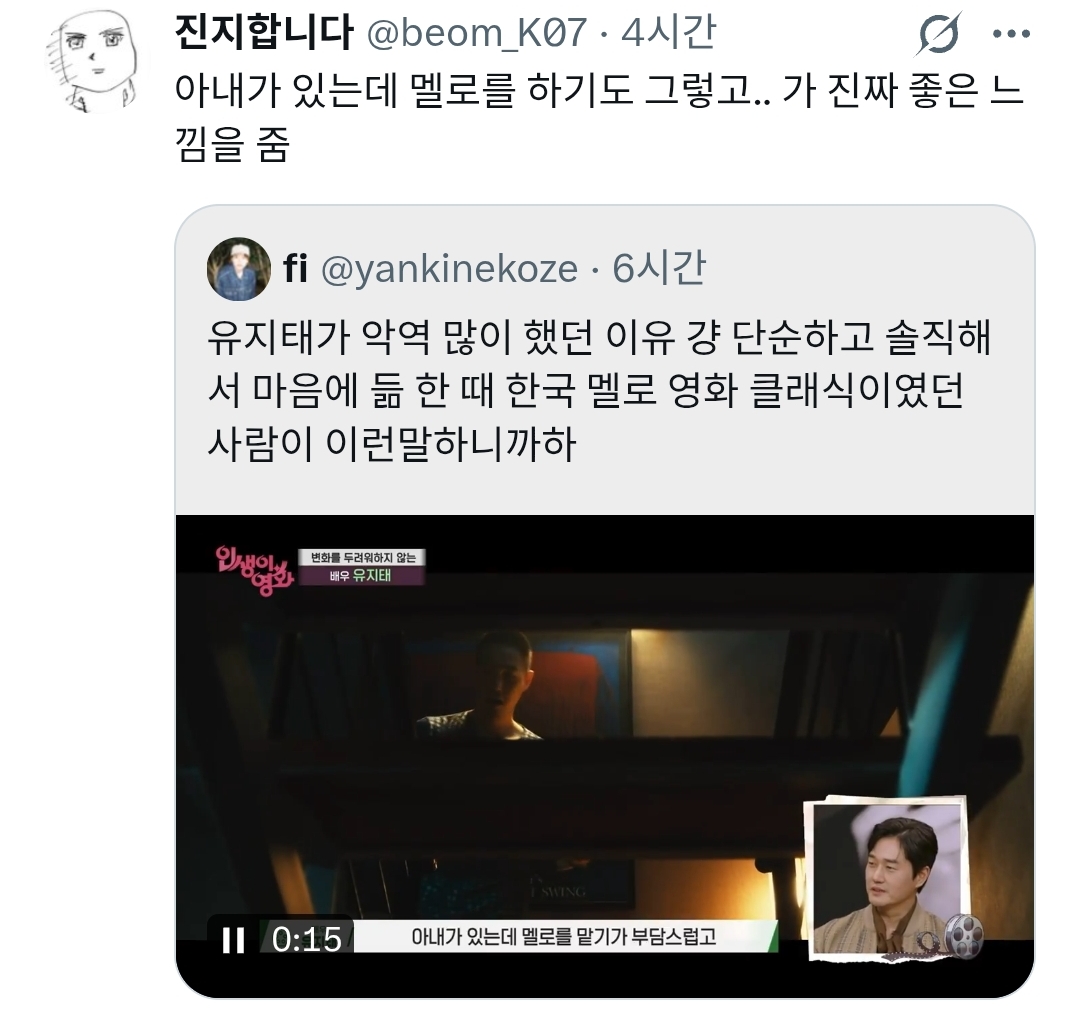Click the picture-in-picture studio guest thumbnail
The width and height of the screenshot is (1080, 1023).
[x=888, y=878]
